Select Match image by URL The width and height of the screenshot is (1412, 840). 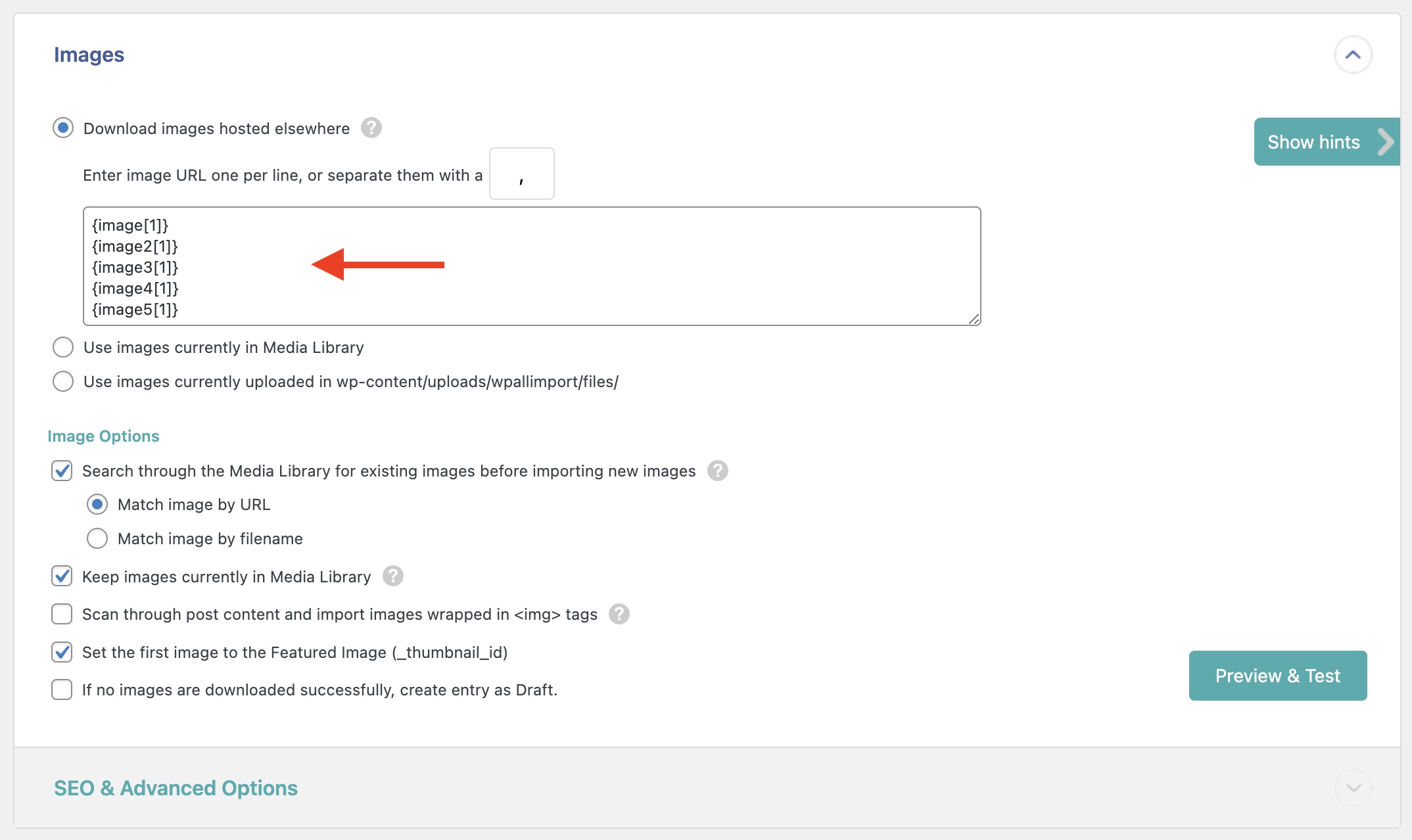pyautogui.click(x=97, y=504)
